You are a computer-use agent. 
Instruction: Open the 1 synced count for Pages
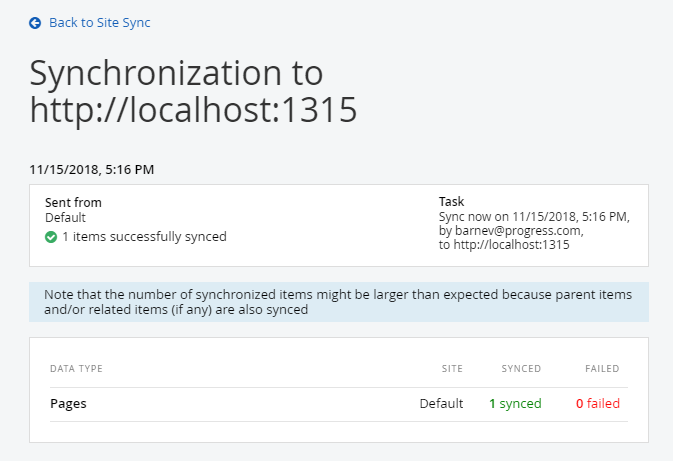[x=515, y=404]
